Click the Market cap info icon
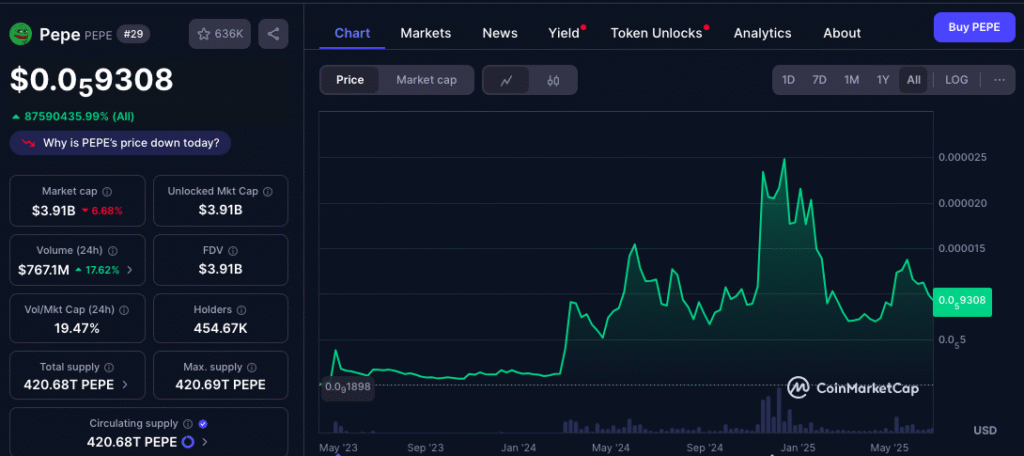 point(107,191)
